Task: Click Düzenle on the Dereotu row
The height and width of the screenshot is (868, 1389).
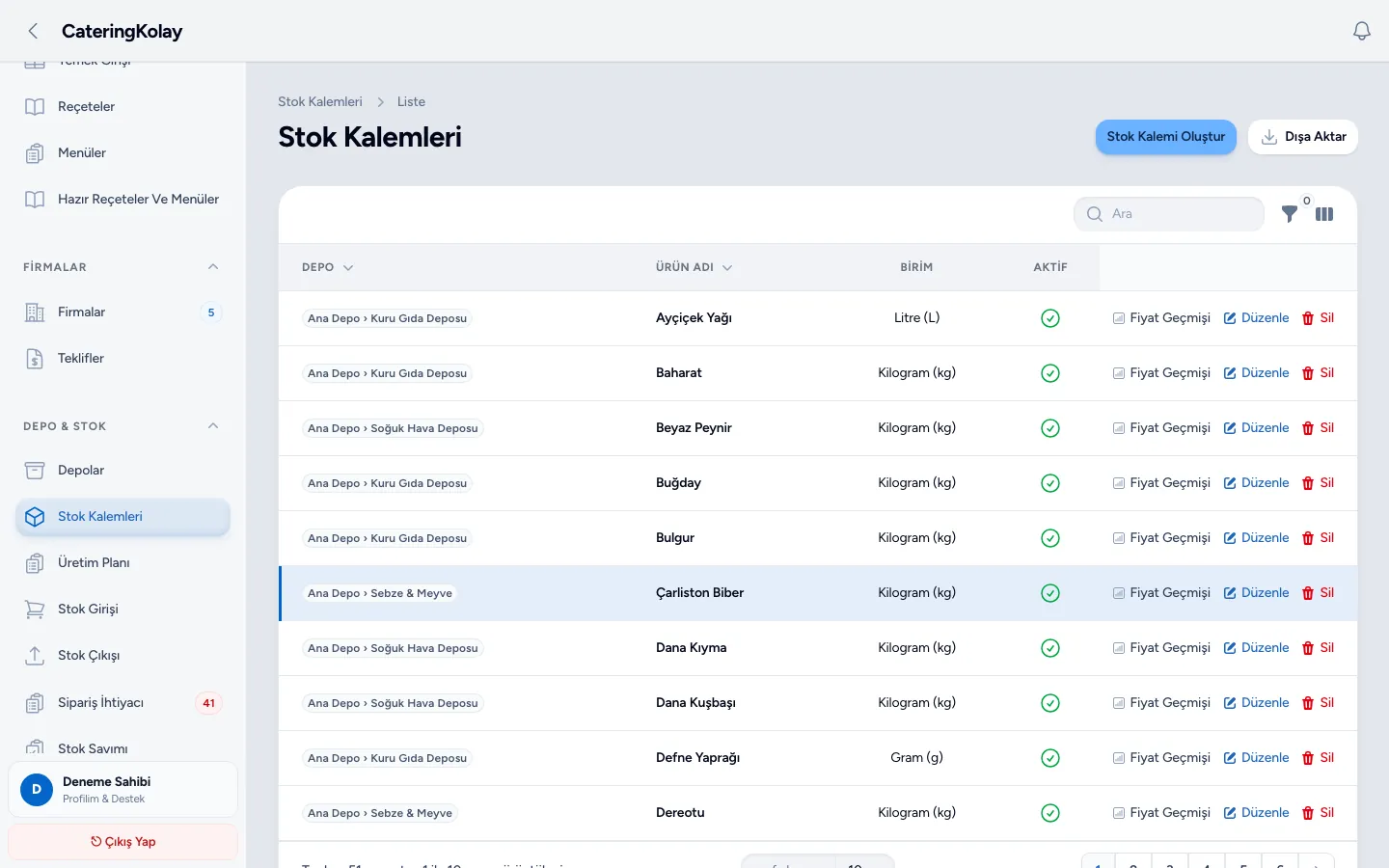Action: tap(1257, 813)
